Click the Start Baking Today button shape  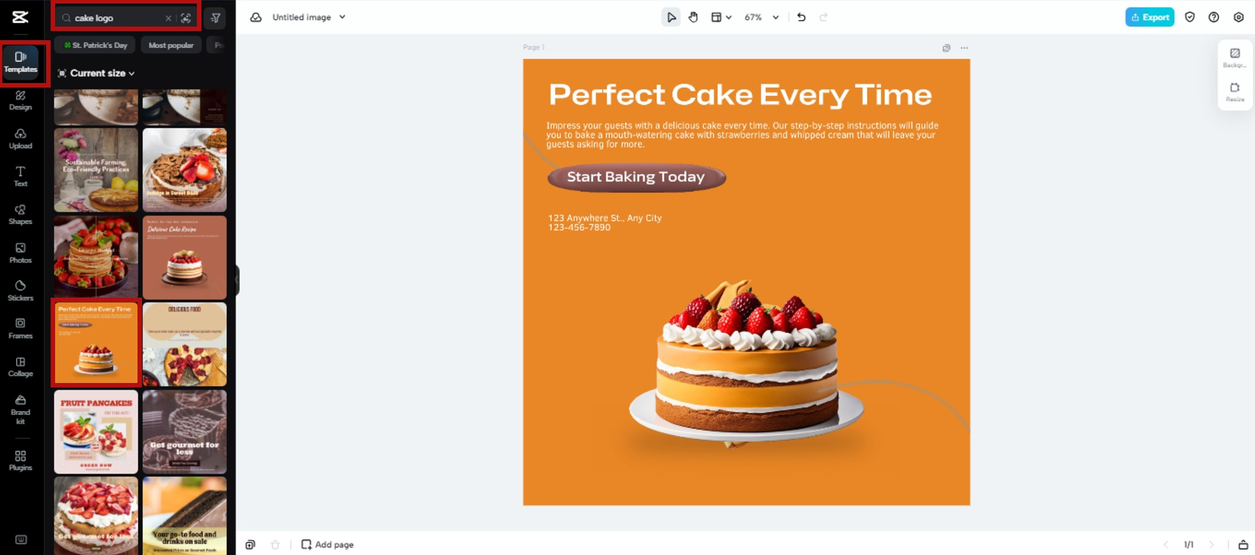click(636, 177)
